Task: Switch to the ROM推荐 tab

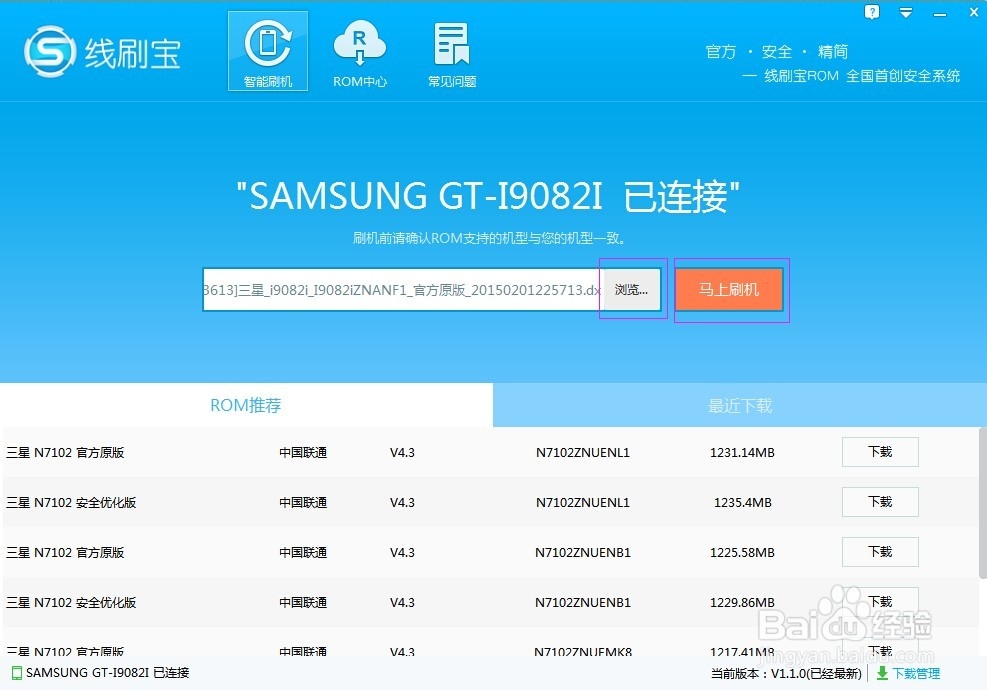Action: [246, 405]
